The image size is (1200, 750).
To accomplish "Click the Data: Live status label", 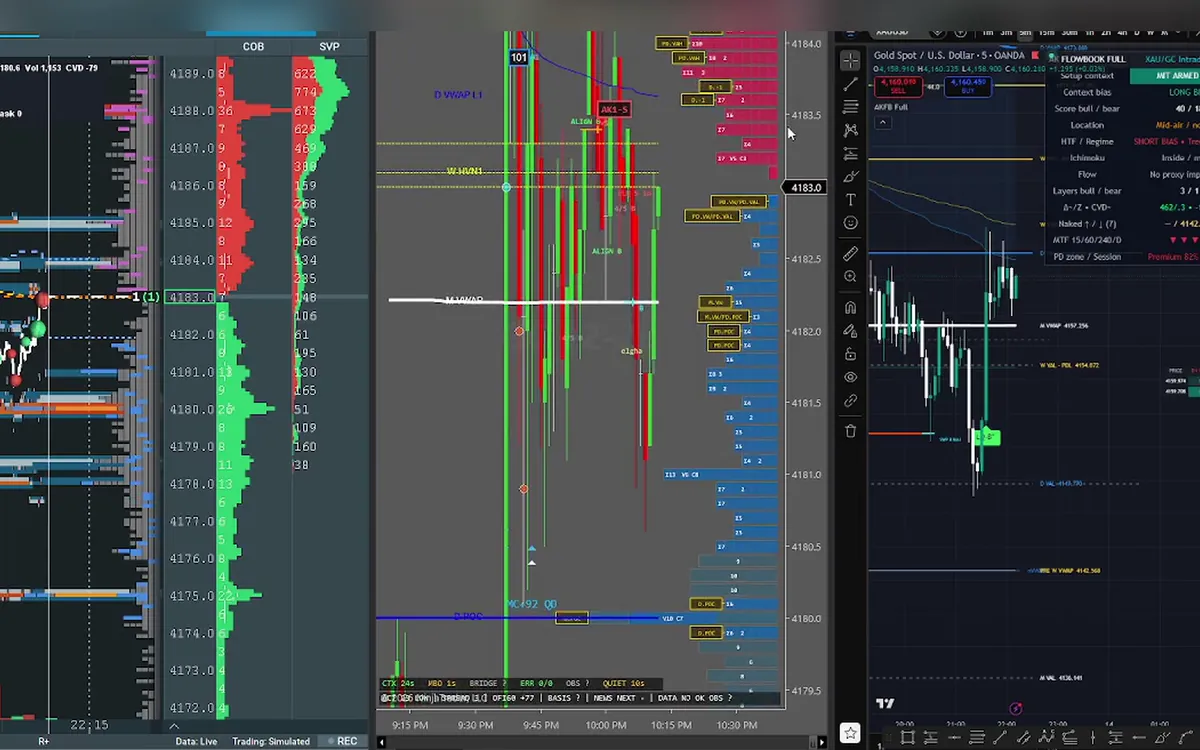I will [x=199, y=741].
